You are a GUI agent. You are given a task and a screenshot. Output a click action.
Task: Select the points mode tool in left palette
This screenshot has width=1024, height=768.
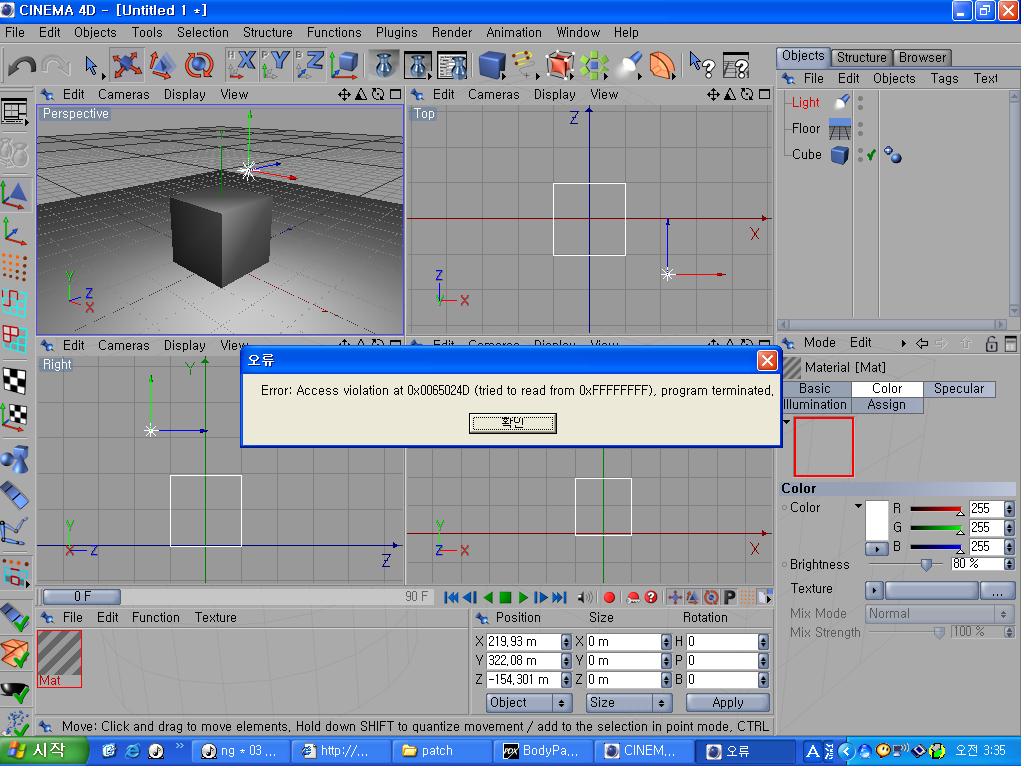14,266
